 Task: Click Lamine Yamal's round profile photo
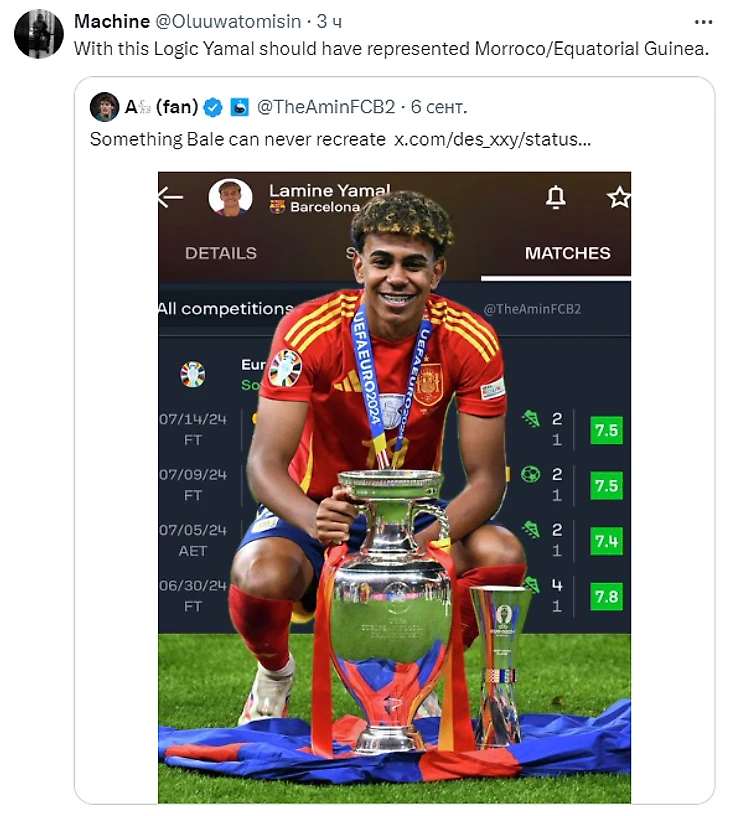click(x=230, y=197)
